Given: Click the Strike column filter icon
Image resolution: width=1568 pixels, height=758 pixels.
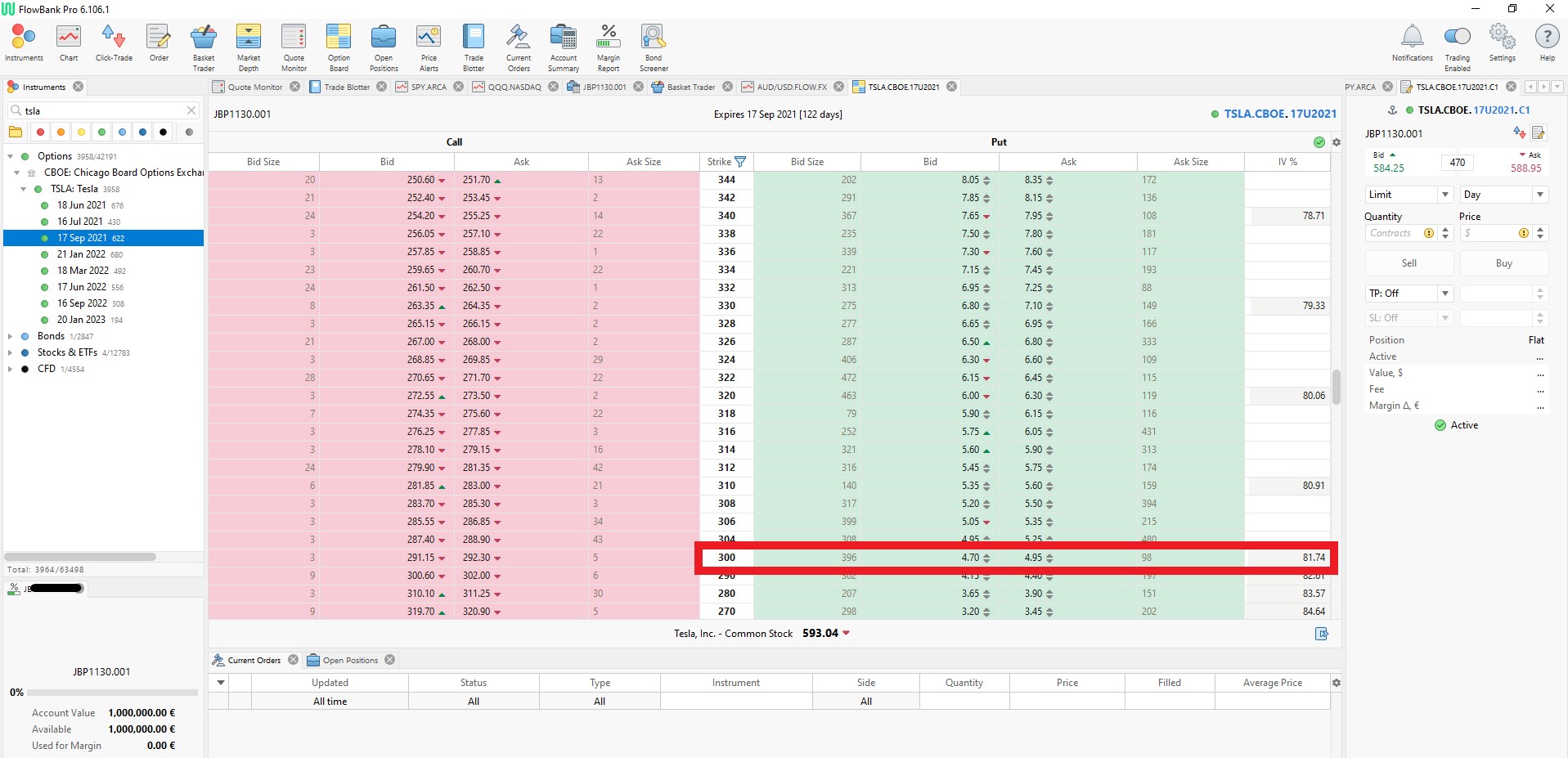Looking at the screenshot, I should click(740, 162).
